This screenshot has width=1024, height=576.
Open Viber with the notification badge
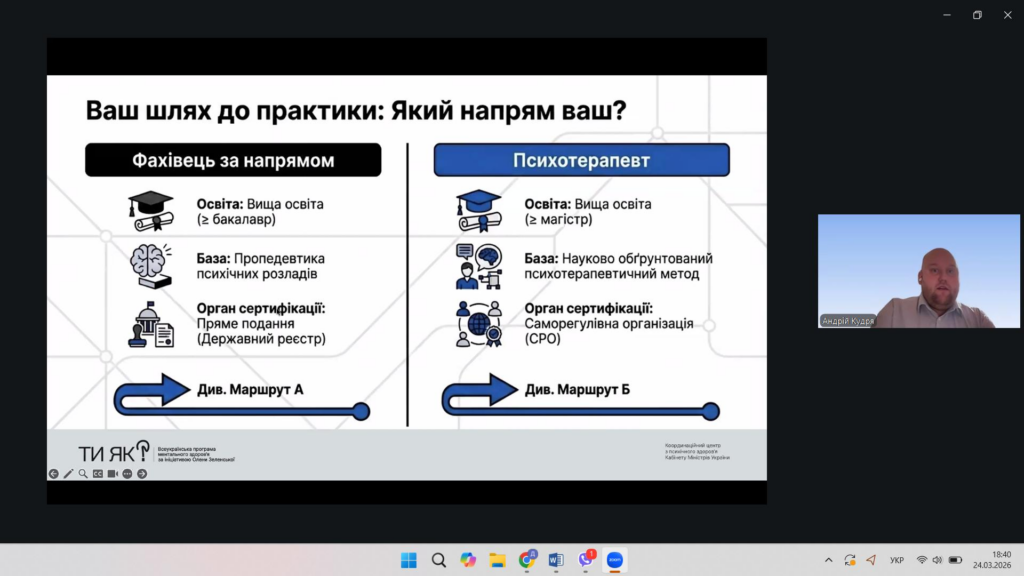point(586,560)
